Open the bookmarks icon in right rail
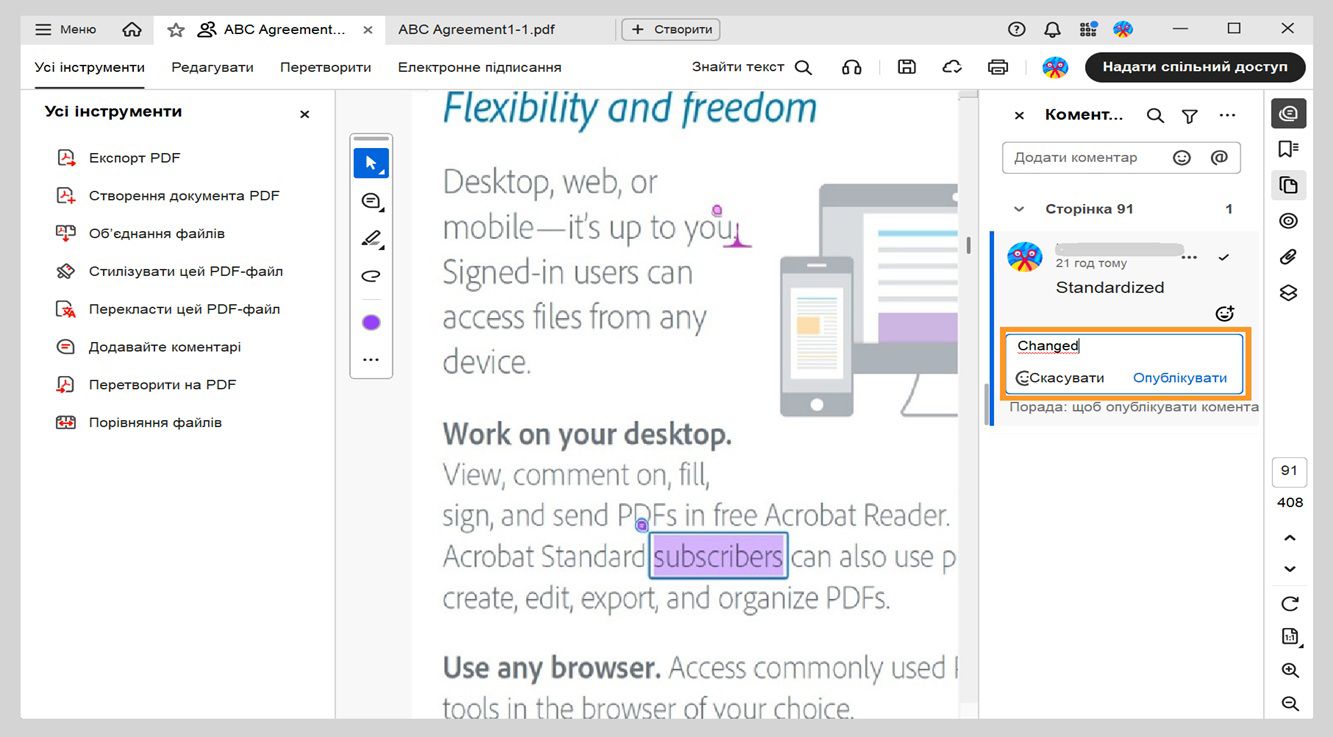 pyautogui.click(x=1289, y=149)
